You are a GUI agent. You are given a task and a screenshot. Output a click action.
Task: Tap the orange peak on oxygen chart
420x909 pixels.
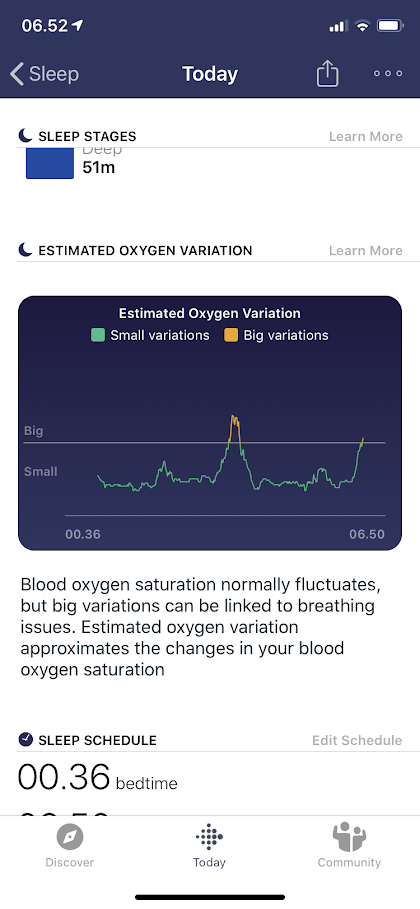pyautogui.click(x=234, y=429)
